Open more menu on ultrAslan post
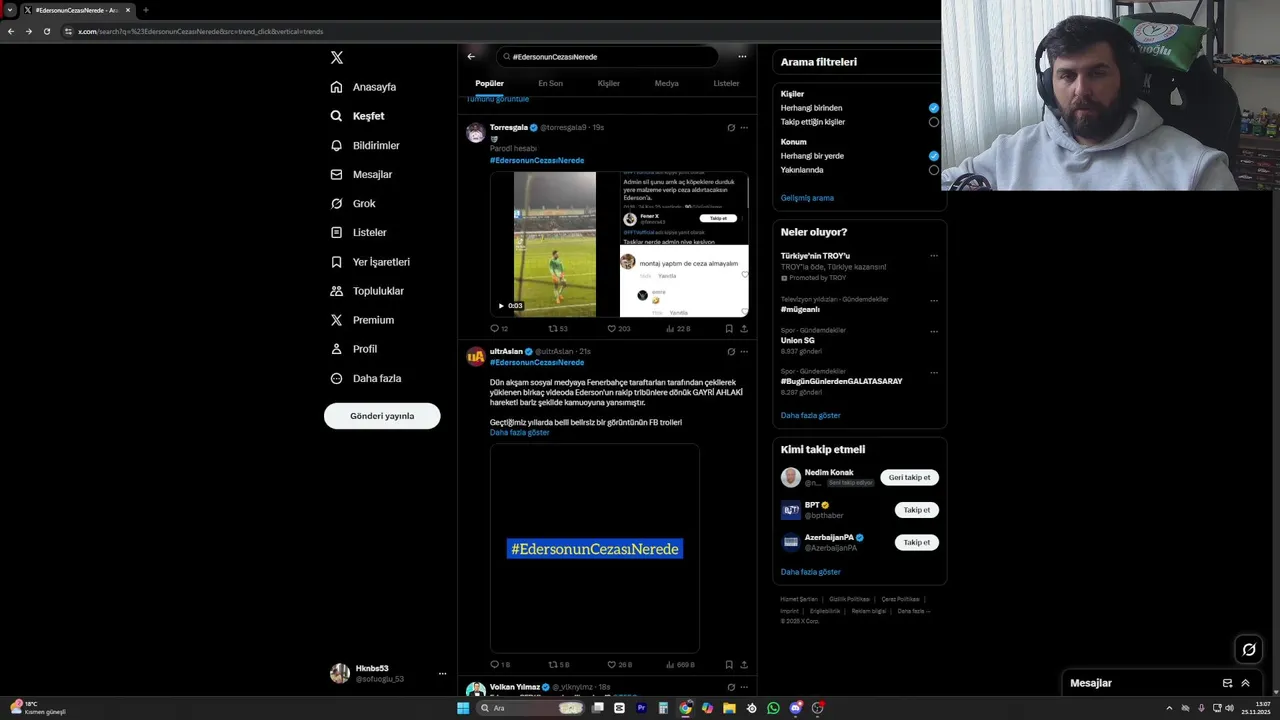 point(744,352)
